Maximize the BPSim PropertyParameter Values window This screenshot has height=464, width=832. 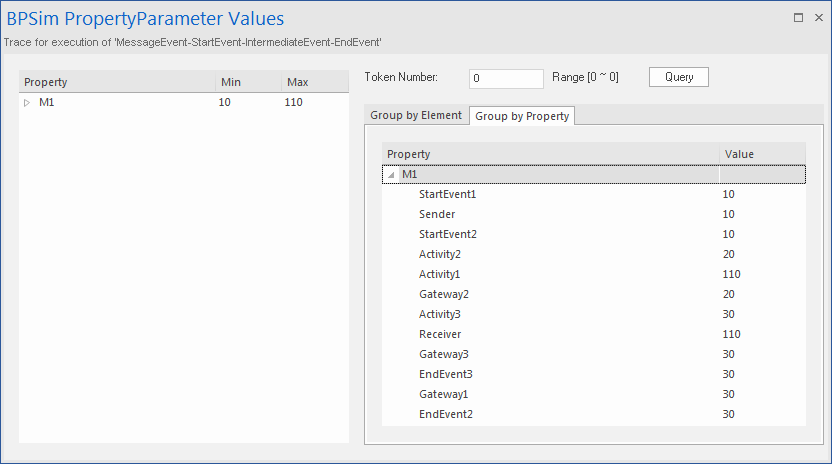click(798, 17)
